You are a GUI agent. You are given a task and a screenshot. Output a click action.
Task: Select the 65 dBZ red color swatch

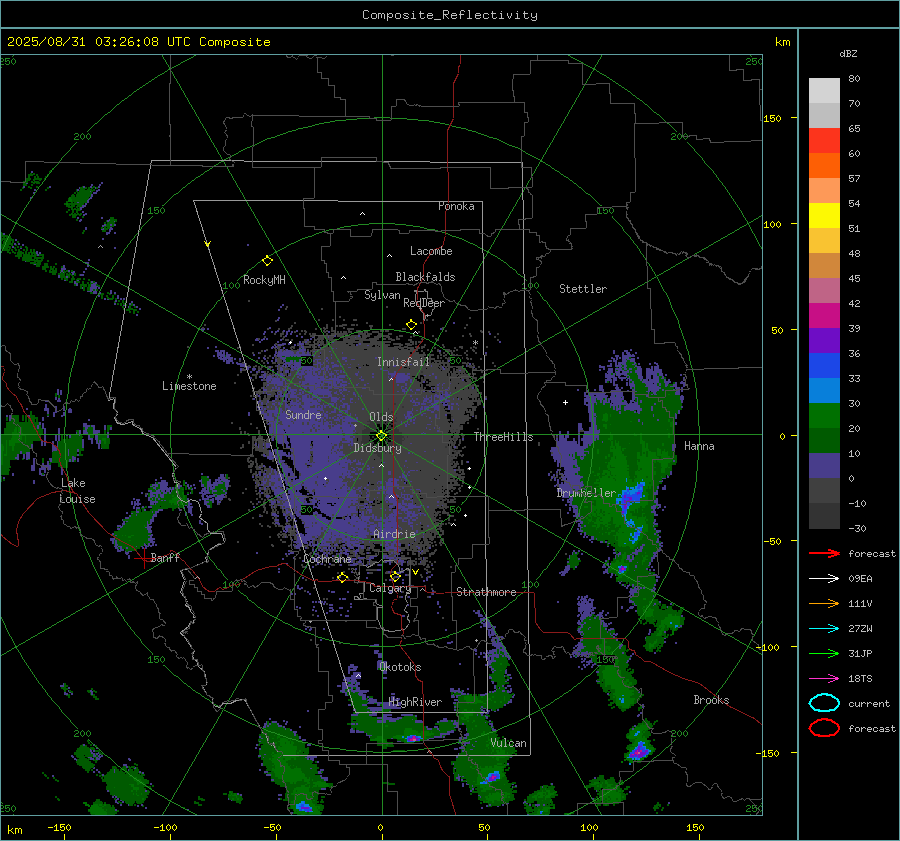824,140
